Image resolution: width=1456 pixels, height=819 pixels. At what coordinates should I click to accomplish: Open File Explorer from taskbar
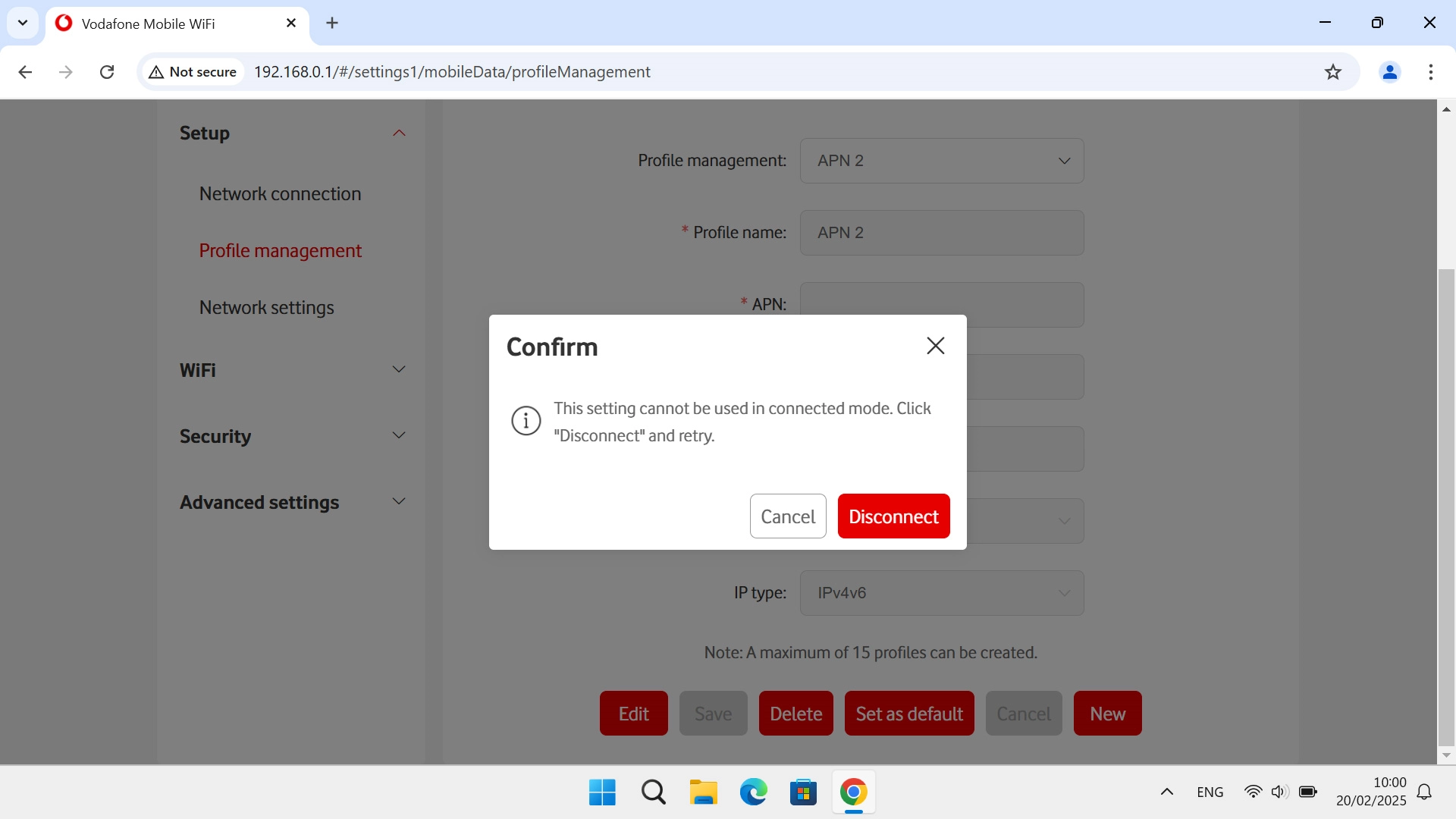tap(703, 792)
